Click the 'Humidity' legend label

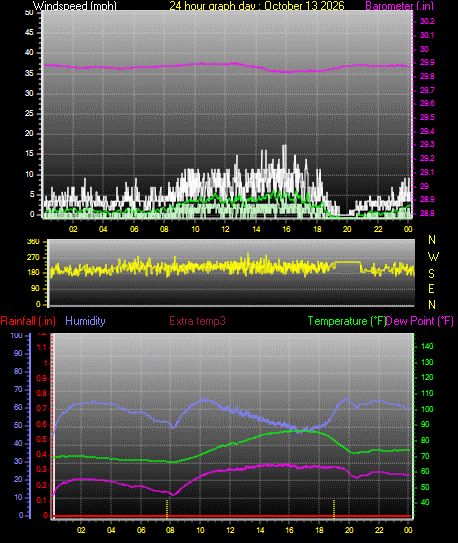coord(85,321)
